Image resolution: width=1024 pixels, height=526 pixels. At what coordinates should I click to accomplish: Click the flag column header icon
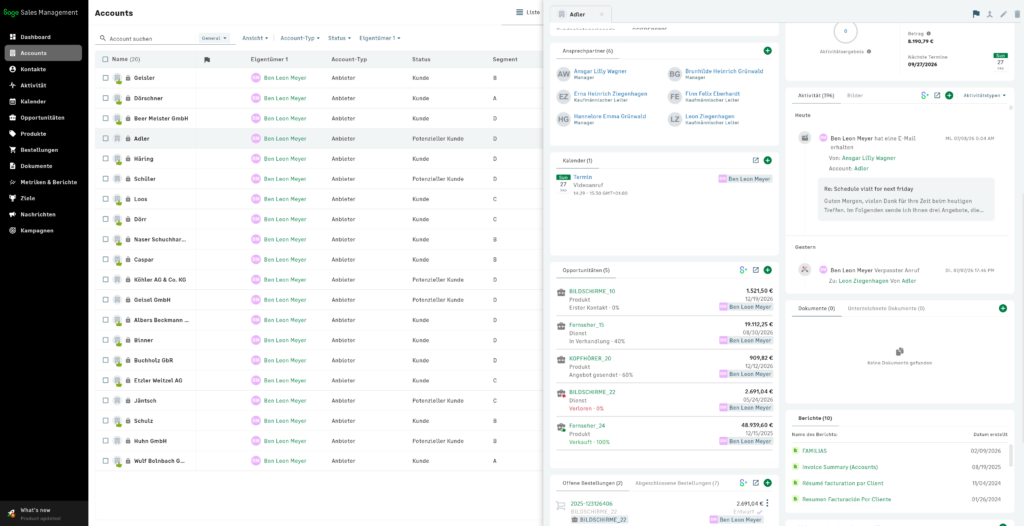(206, 59)
